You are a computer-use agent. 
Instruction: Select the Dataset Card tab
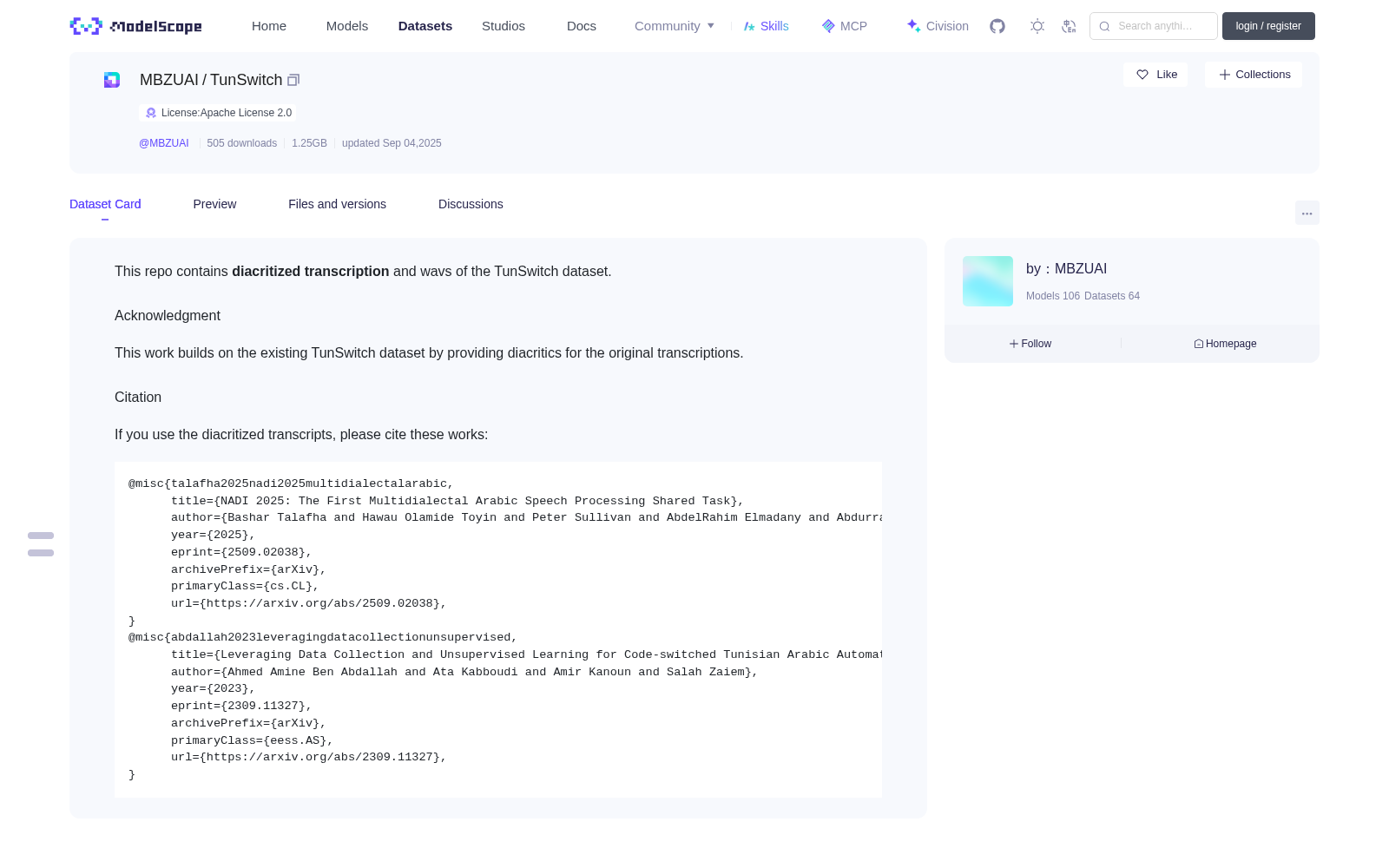pos(105,204)
